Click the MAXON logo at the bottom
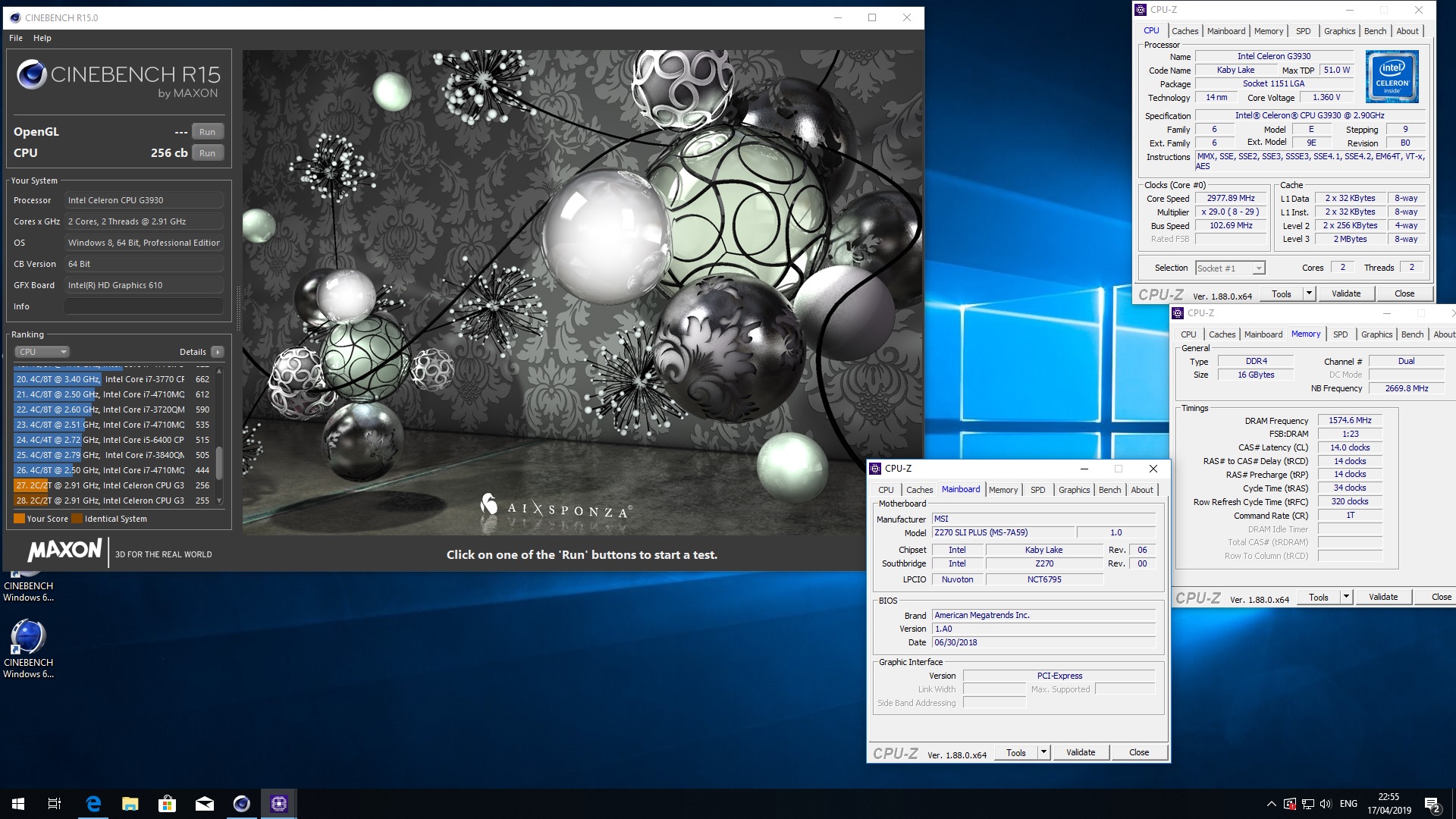The image size is (1456, 819). click(x=64, y=551)
